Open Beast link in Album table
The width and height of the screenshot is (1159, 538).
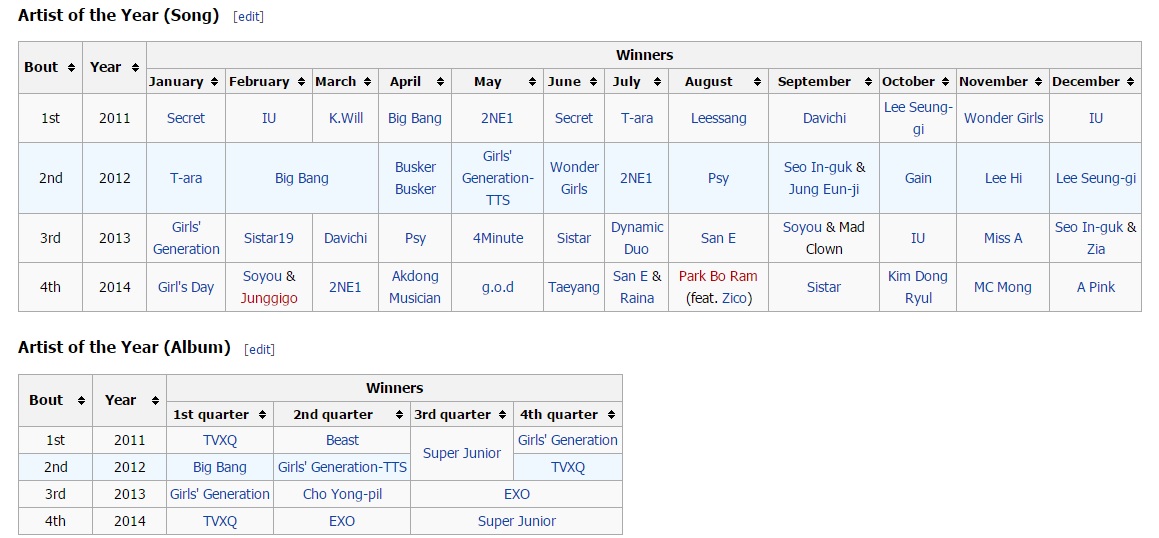click(x=342, y=440)
